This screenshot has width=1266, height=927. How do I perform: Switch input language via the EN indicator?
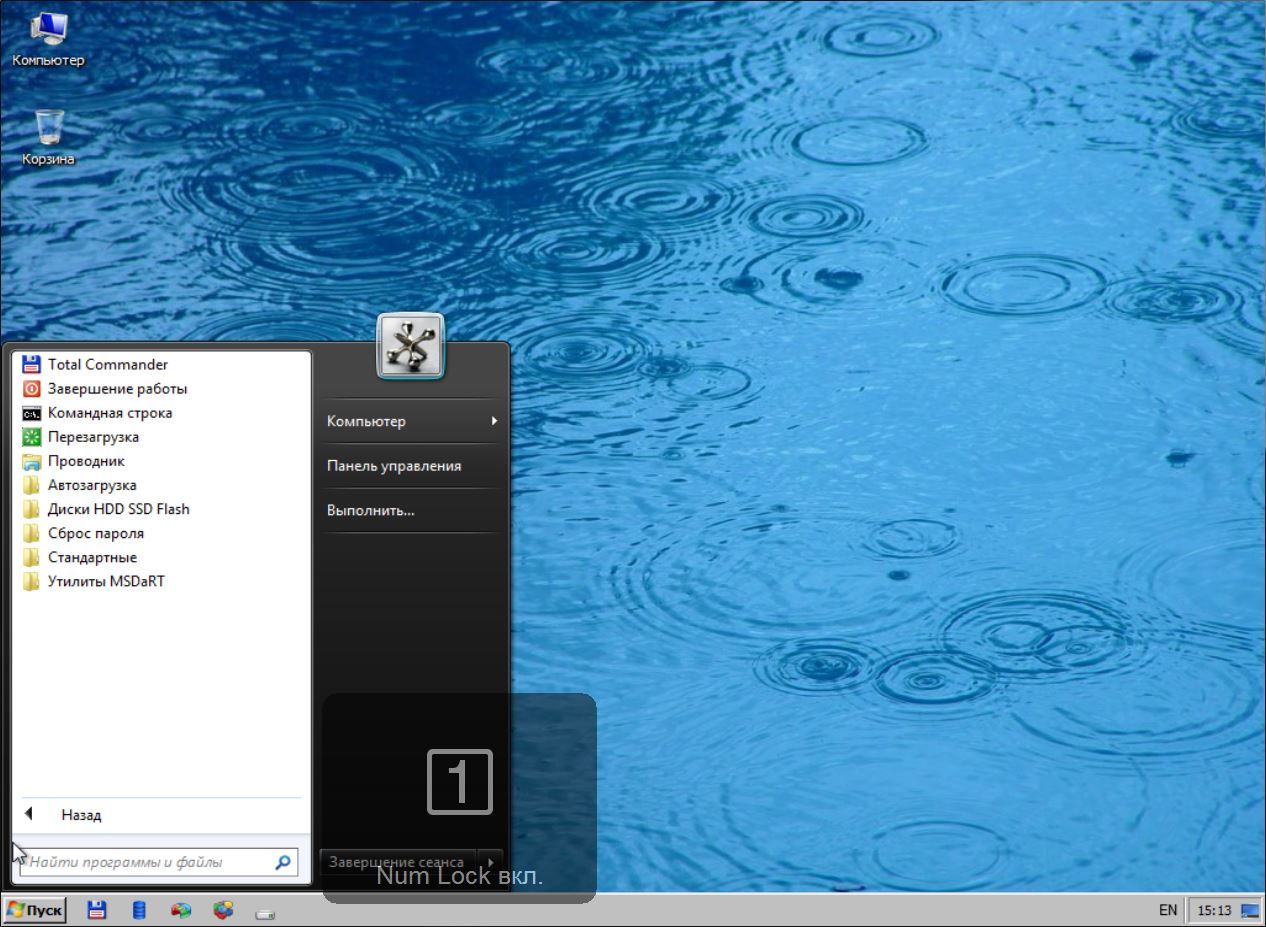point(1168,910)
